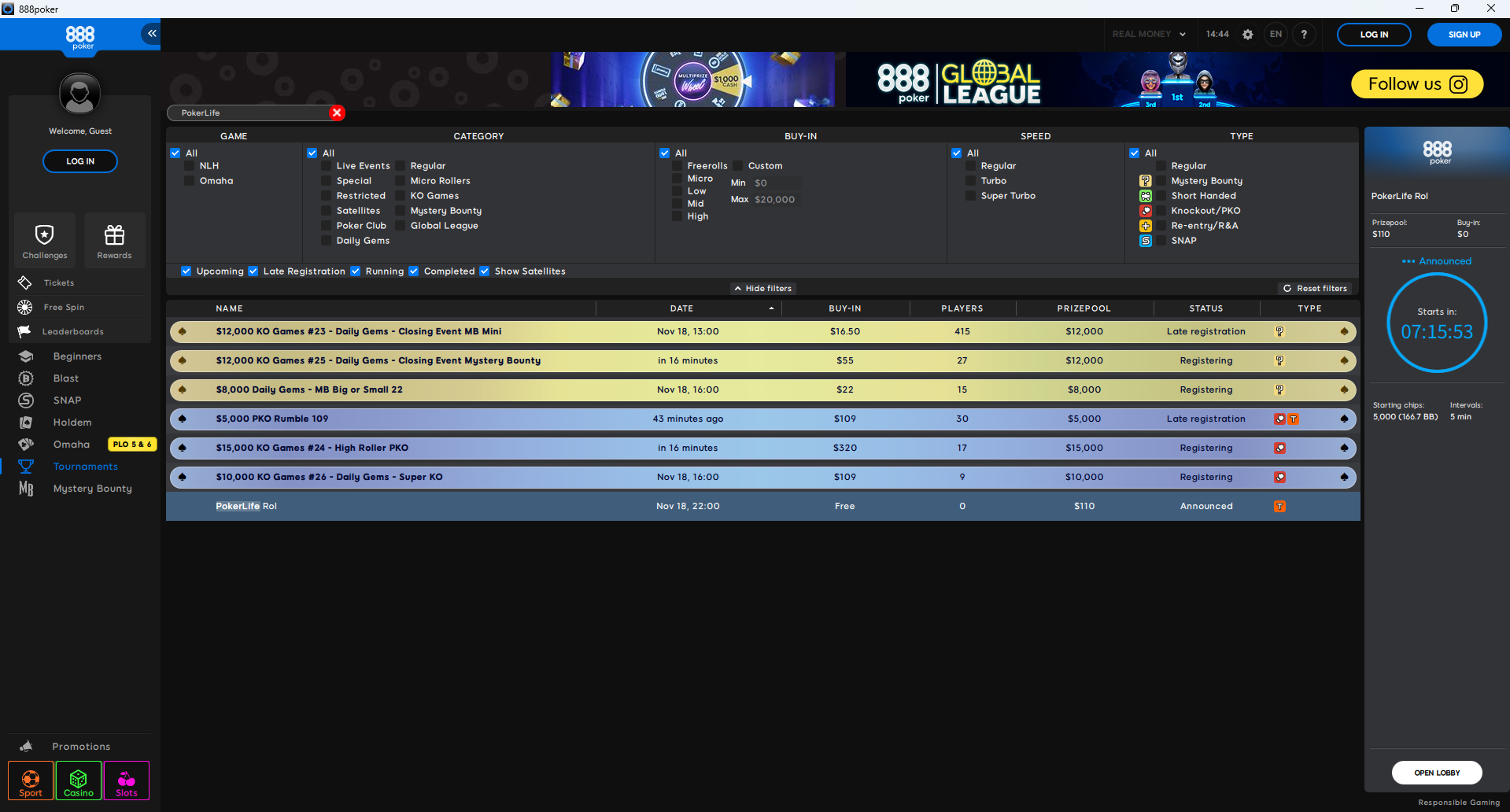Open the Challenges panel
Viewport: 1510px width, 812px height.
coord(44,239)
